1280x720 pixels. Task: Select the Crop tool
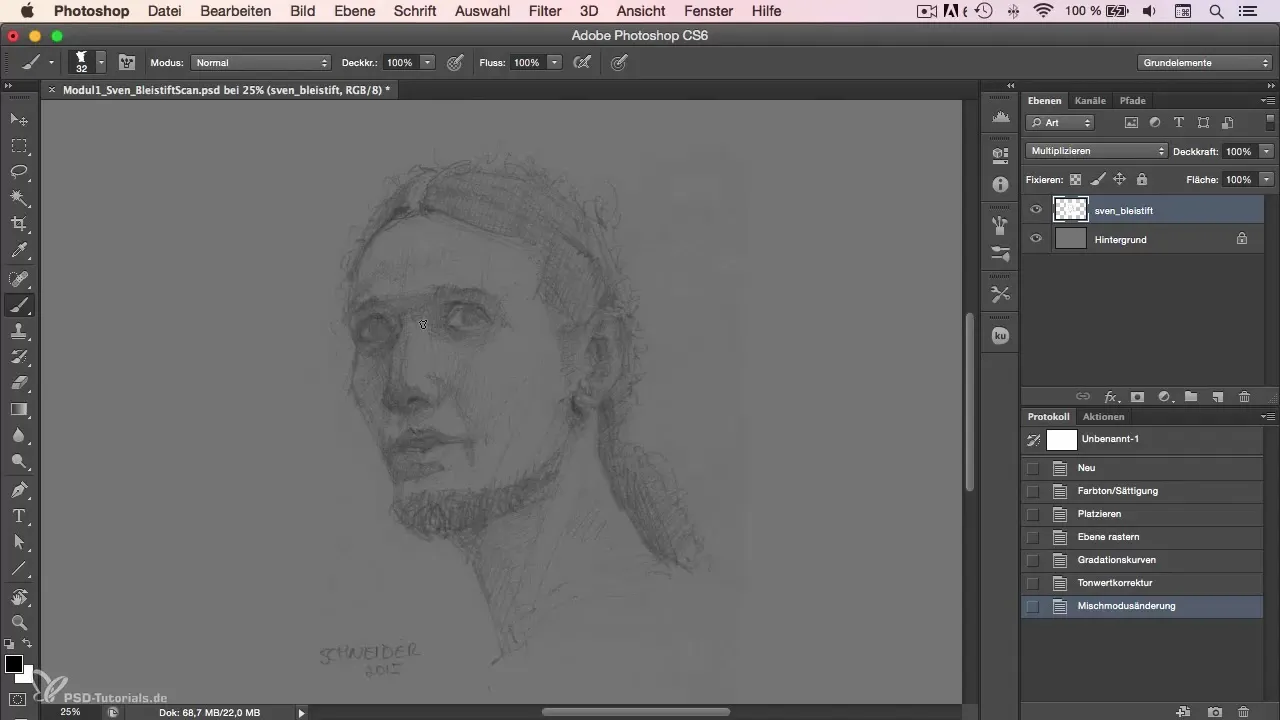(x=19, y=224)
